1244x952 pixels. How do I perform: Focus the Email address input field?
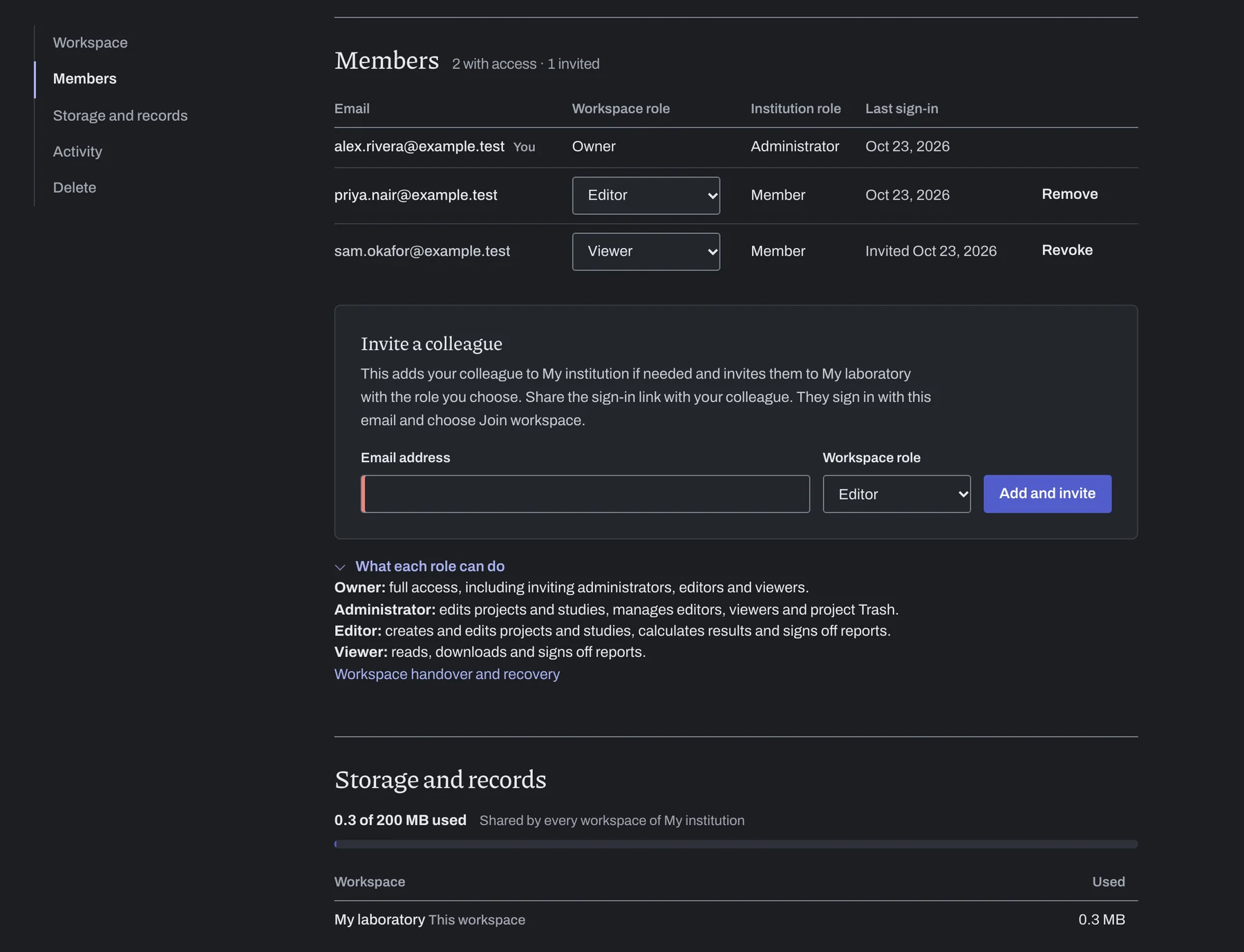pos(585,494)
